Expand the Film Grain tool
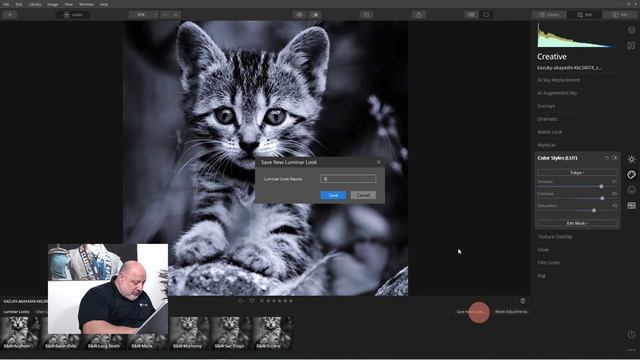 pos(549,263)
